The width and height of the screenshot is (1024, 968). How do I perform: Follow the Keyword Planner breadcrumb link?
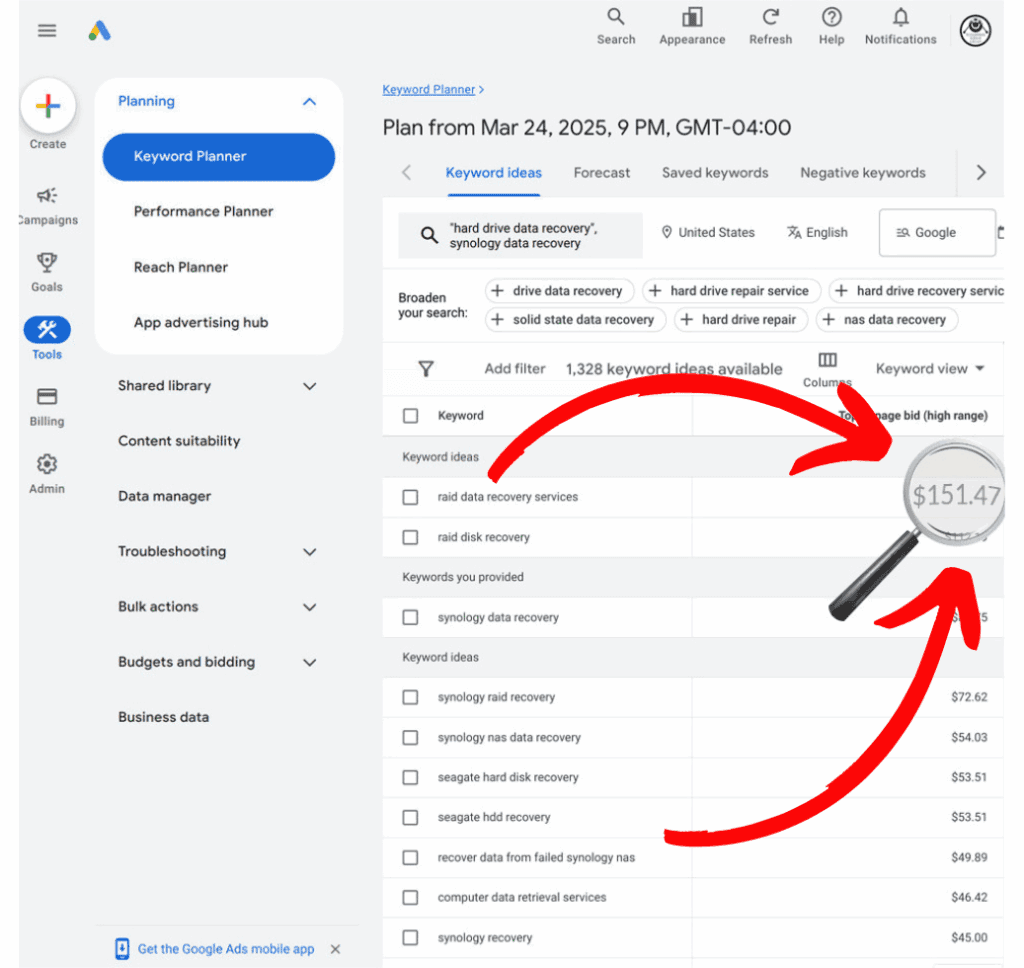click(428, 89)
